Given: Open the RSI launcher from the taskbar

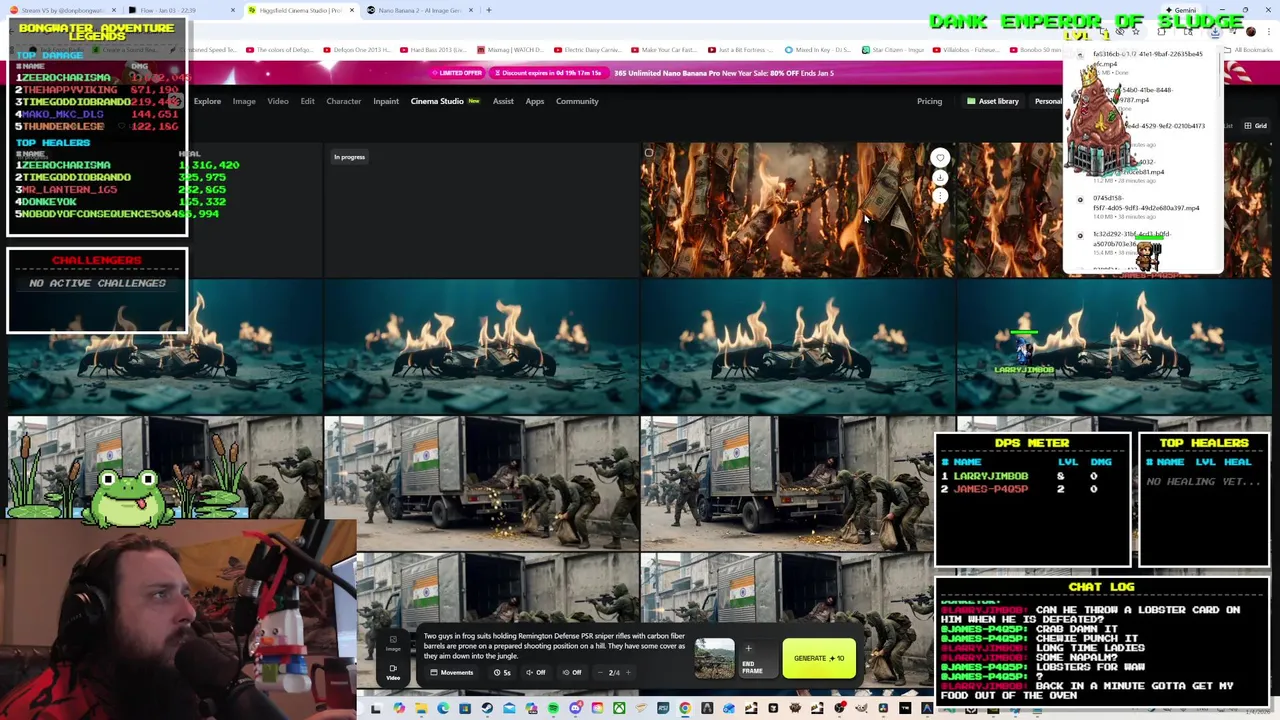Looking at the screenshot, I should coord(663,709).
